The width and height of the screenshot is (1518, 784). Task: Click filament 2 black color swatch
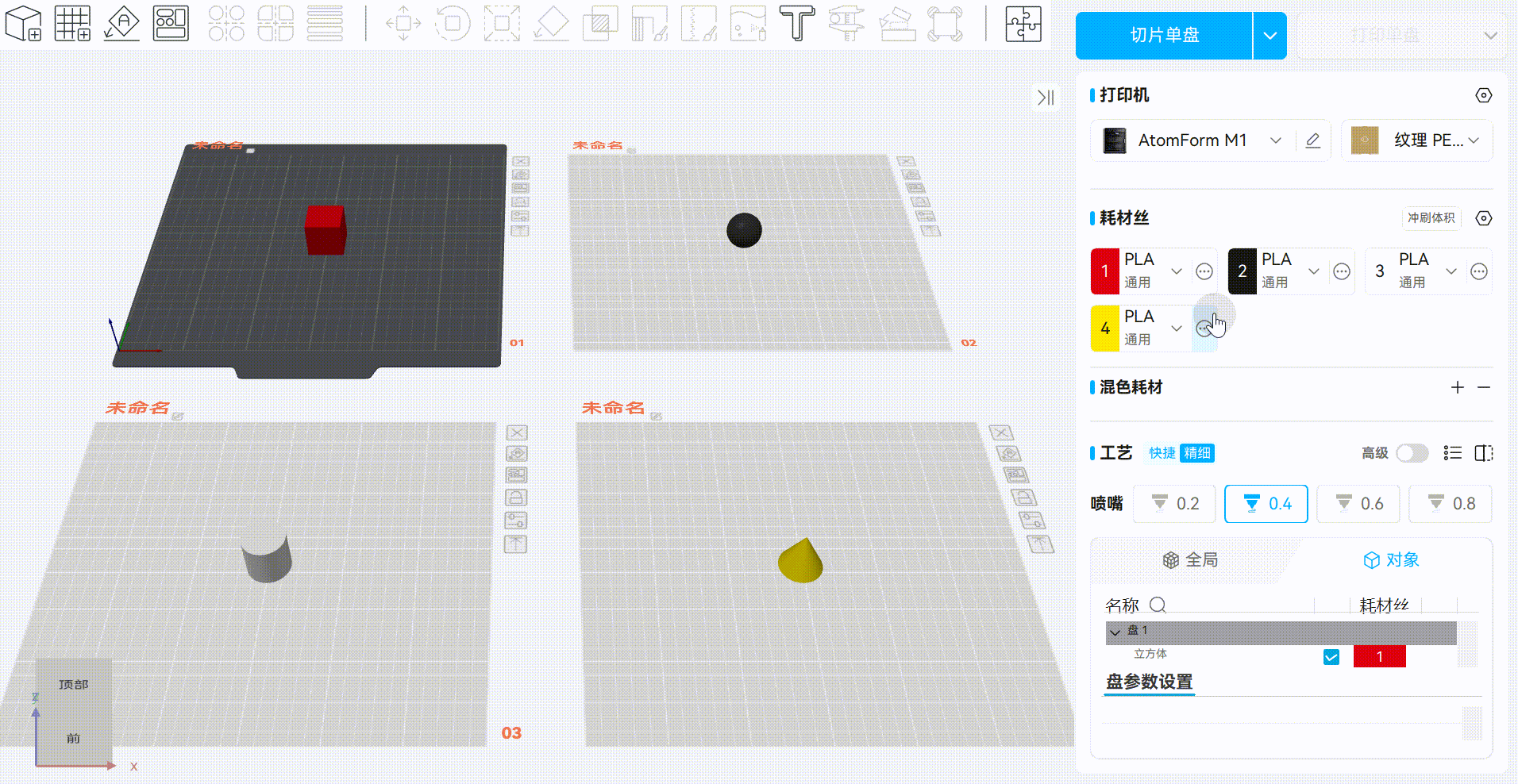[x=1242, y=271]
